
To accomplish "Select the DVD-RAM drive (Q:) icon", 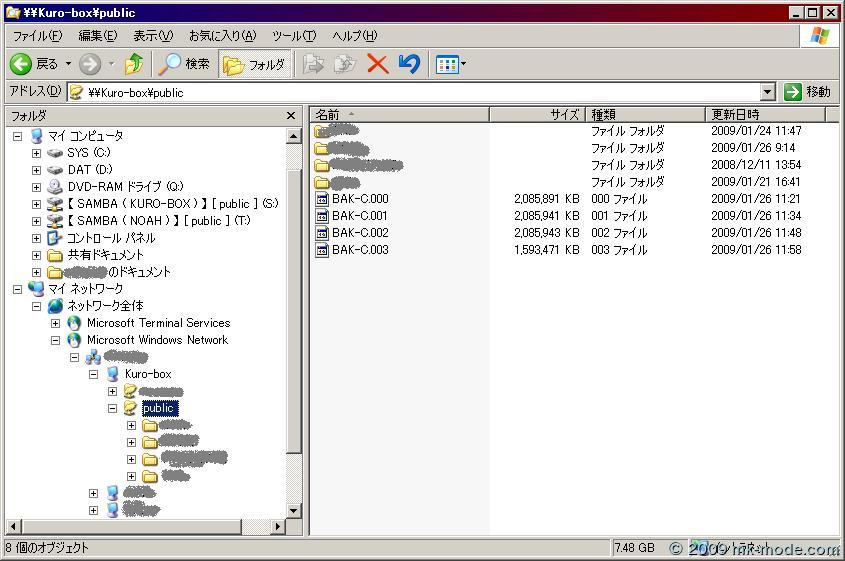I will [x=56, y=187].
